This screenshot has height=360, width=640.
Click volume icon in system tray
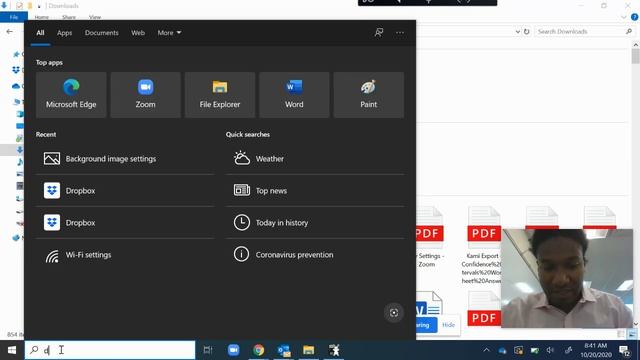pos(550,350)
